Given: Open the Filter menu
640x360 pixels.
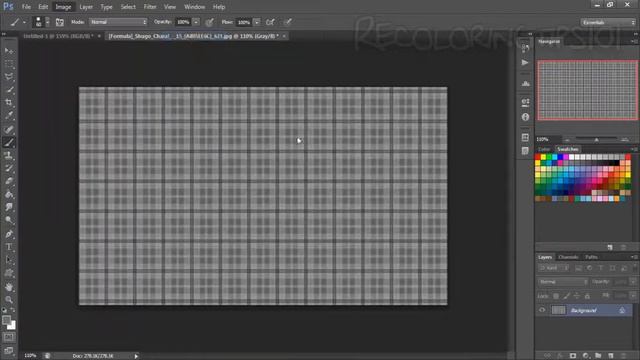Looking at the screenshot, I should (150, 7).
